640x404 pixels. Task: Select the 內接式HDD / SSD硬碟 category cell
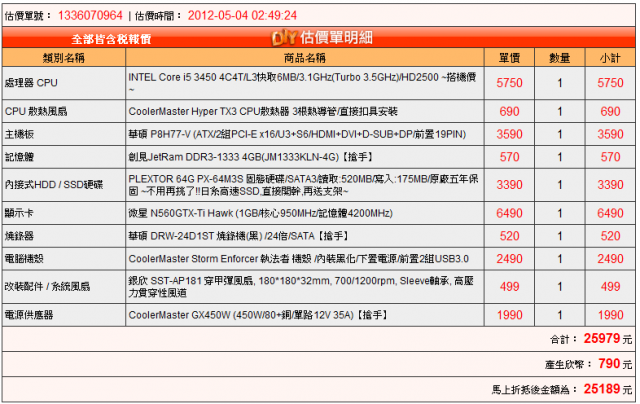pyautogui.click(x=64, y=185)
